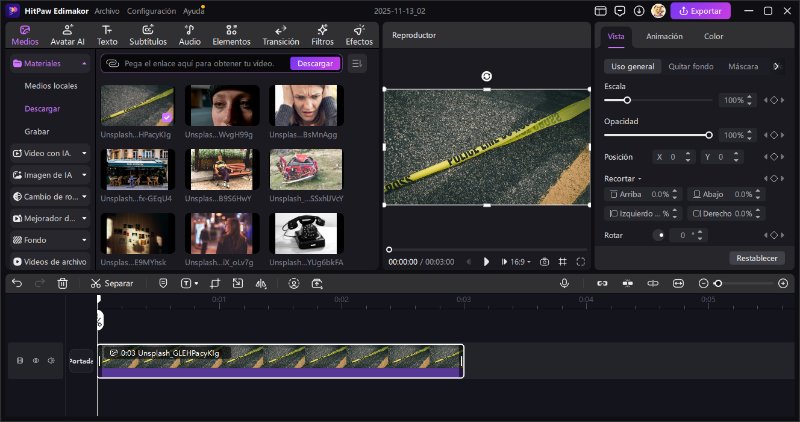Enter fullscreen preview mode
The width and height of the screenshot is (800, 422).
pos(581,262)
